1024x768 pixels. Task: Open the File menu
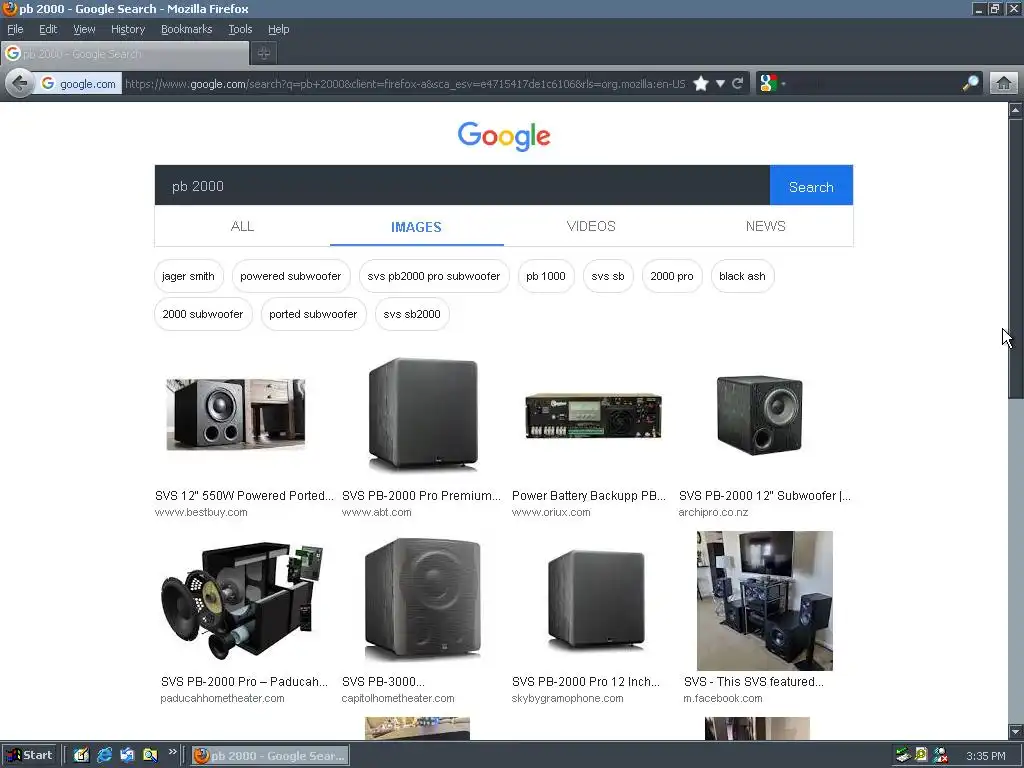[x=15, y=29]
